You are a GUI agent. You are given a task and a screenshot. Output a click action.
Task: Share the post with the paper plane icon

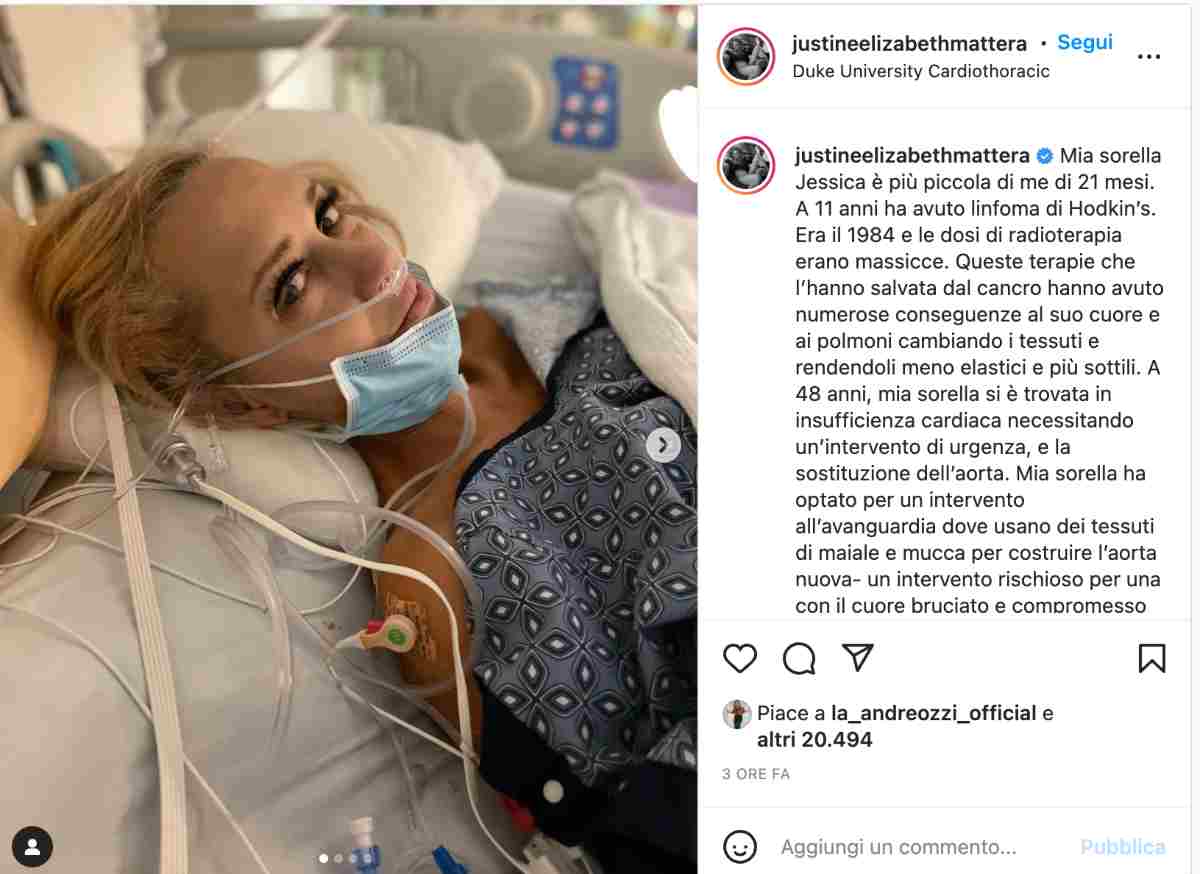[858, 657]
